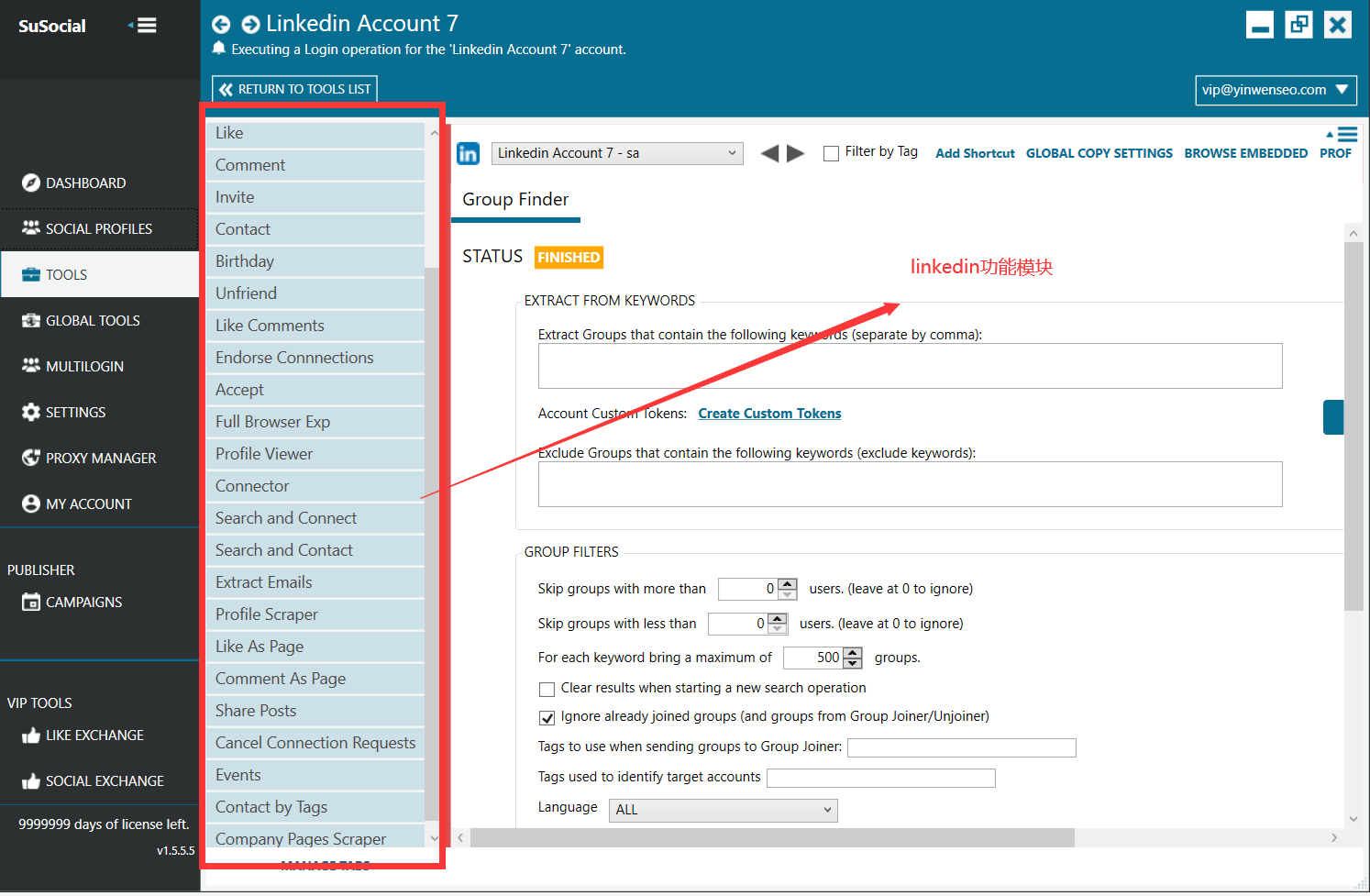Open the vip@yinwenseo.com account dropdown
Viewport: 1370px width, 896px height.
(x=1276, y=90)
